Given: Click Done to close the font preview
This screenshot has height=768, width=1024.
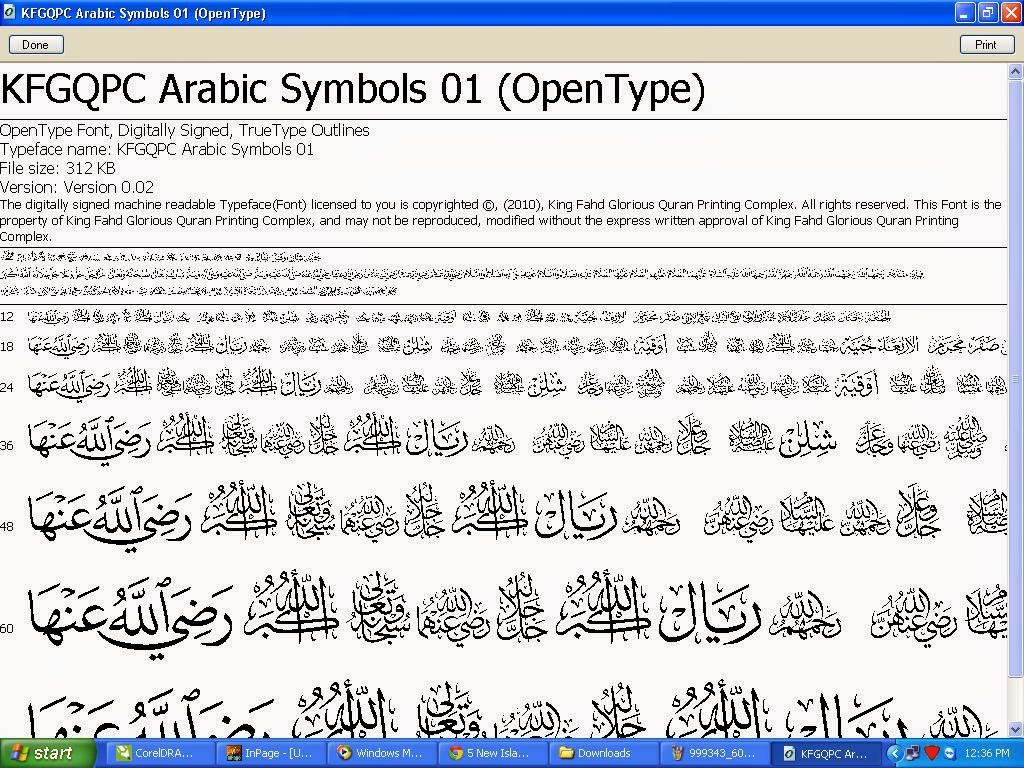Looking at the screenshot, I should pos(35,44).
